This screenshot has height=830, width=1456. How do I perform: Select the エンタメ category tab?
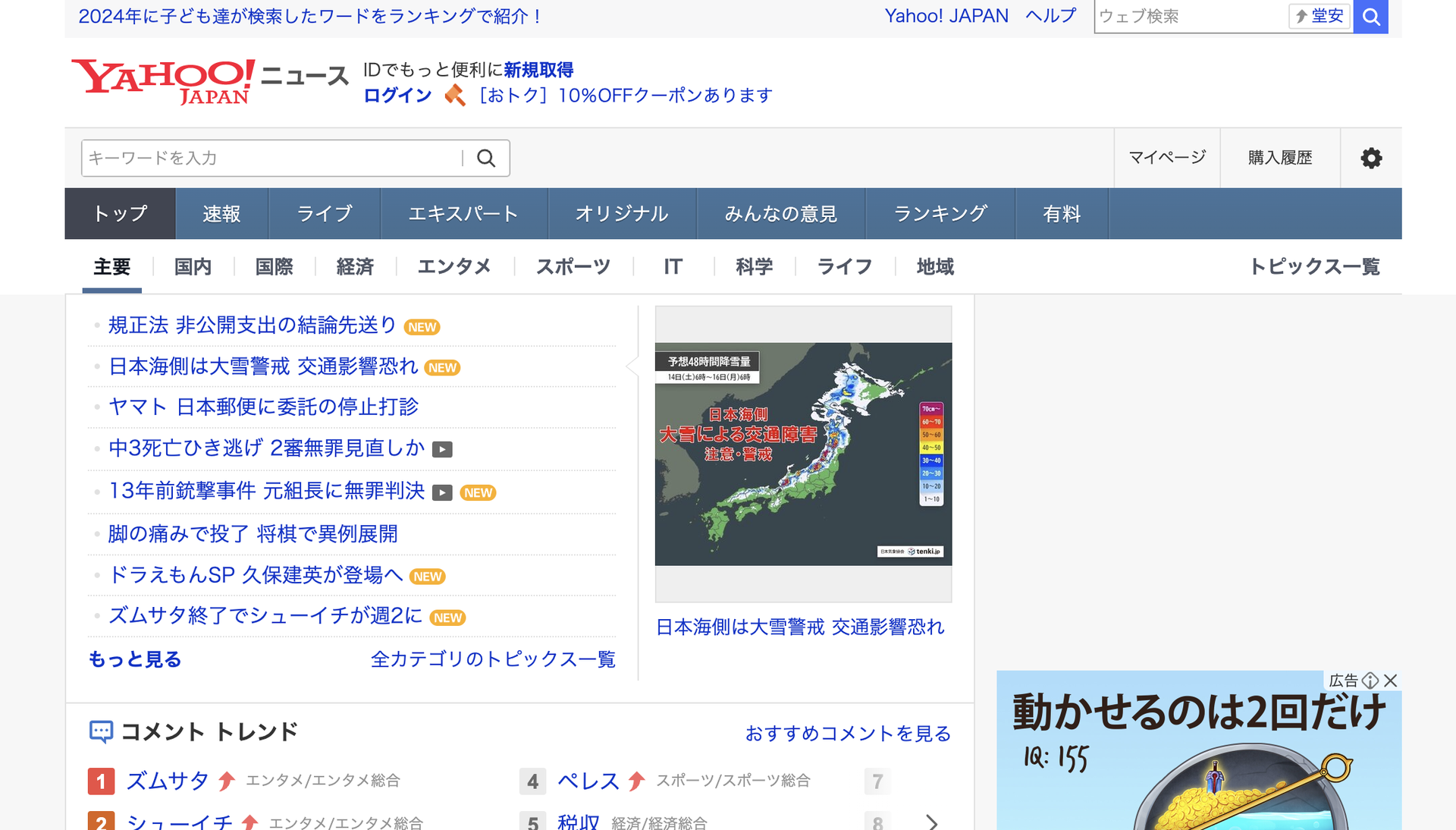pos(454,267)
